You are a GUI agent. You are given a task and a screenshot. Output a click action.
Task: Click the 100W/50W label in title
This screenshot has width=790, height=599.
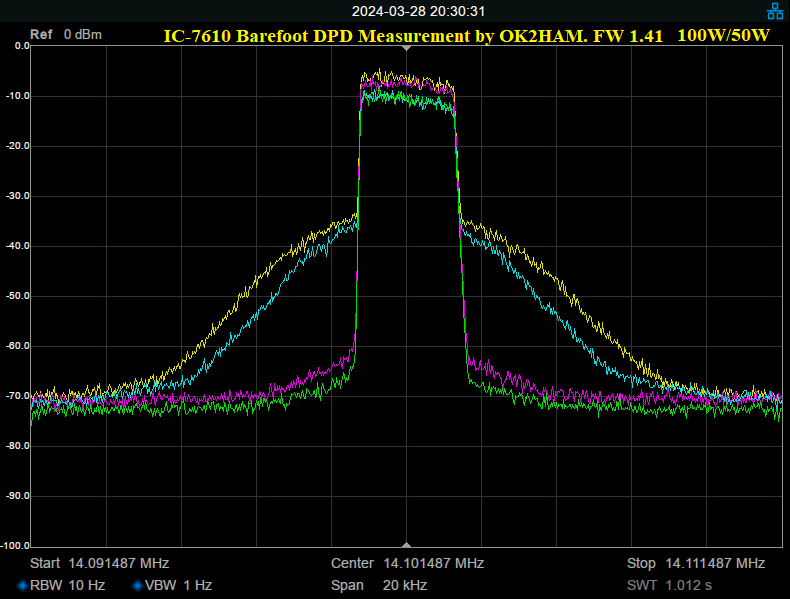[x=723, y=35]
